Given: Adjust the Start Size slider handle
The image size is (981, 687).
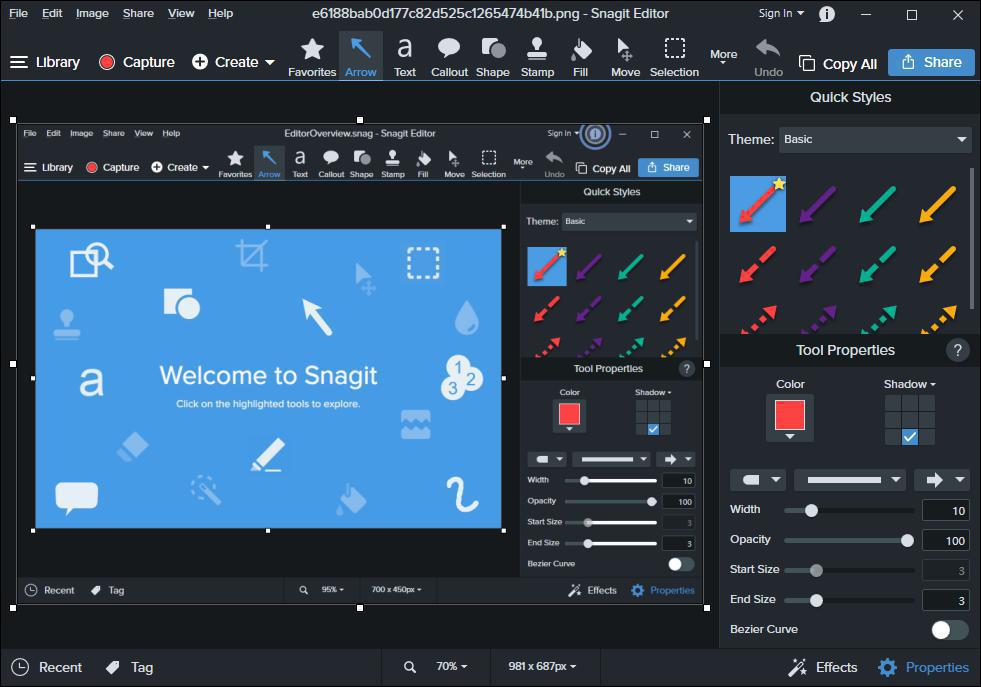Looking at the screenshot, I should point(816,571).
